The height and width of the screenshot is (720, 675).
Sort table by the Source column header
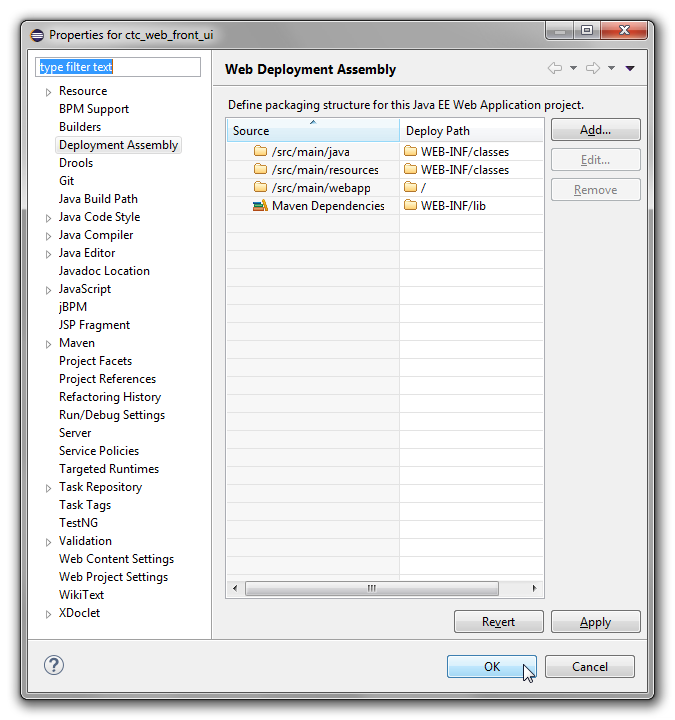point(313,130)
